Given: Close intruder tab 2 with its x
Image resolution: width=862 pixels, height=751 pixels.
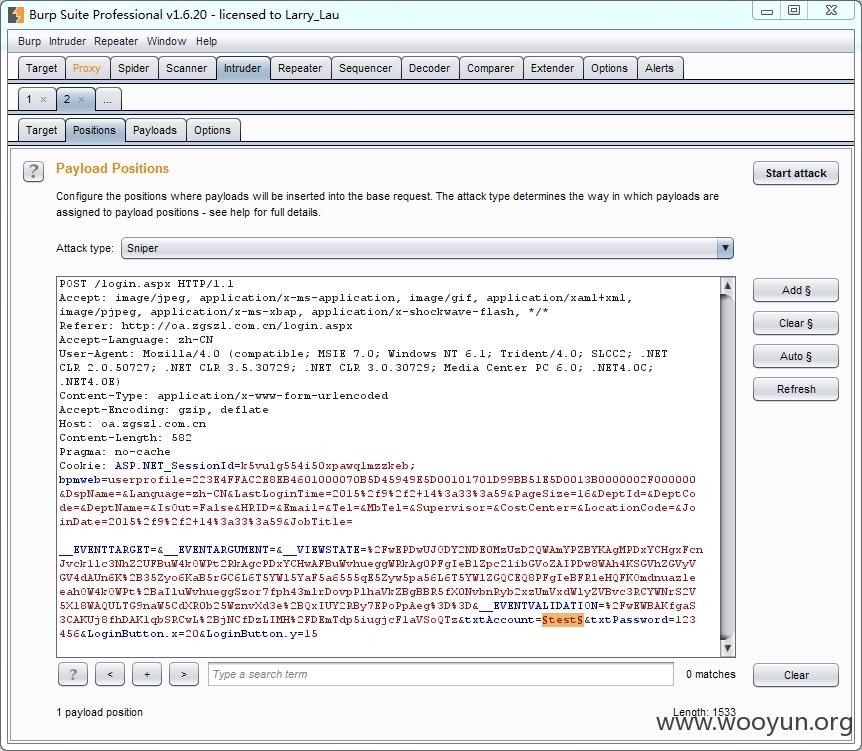Looking at the screenshot, I should (x=81, y=100).
